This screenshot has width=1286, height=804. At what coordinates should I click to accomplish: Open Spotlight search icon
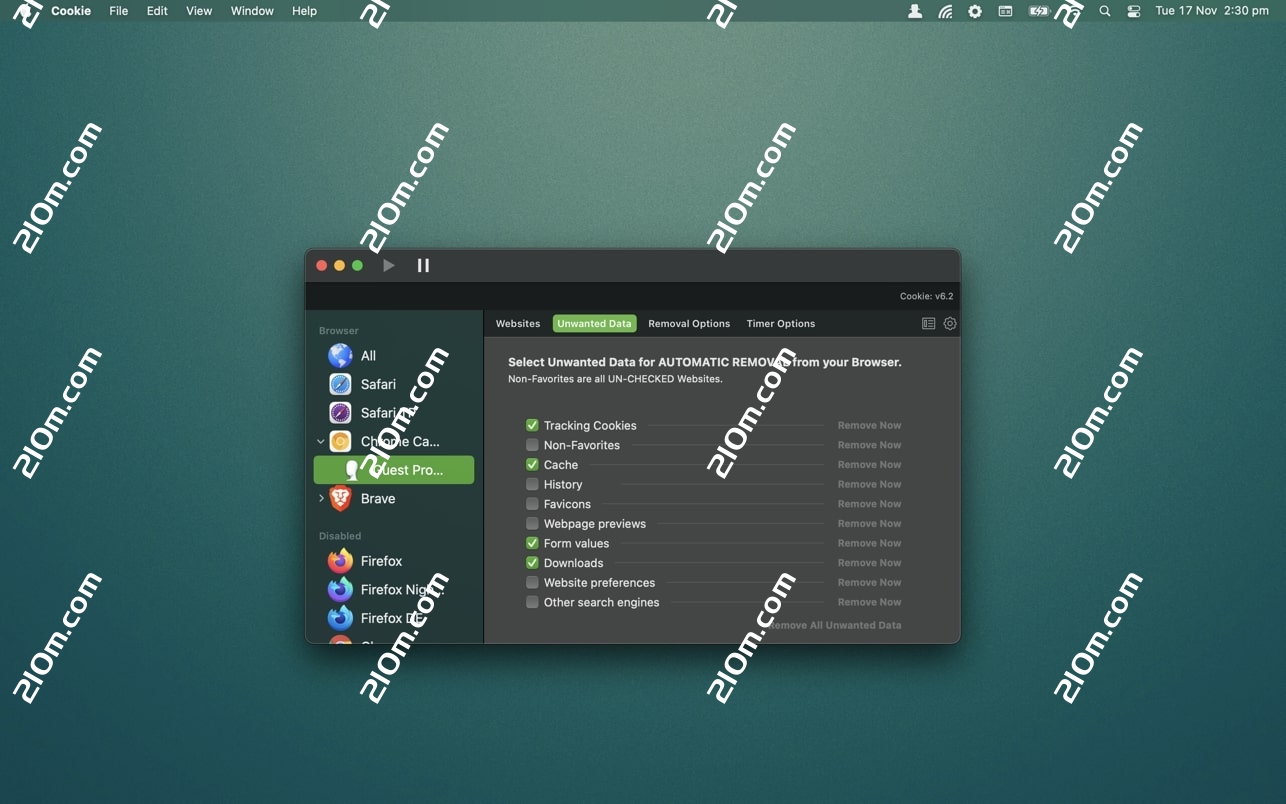coord(1105,11)
